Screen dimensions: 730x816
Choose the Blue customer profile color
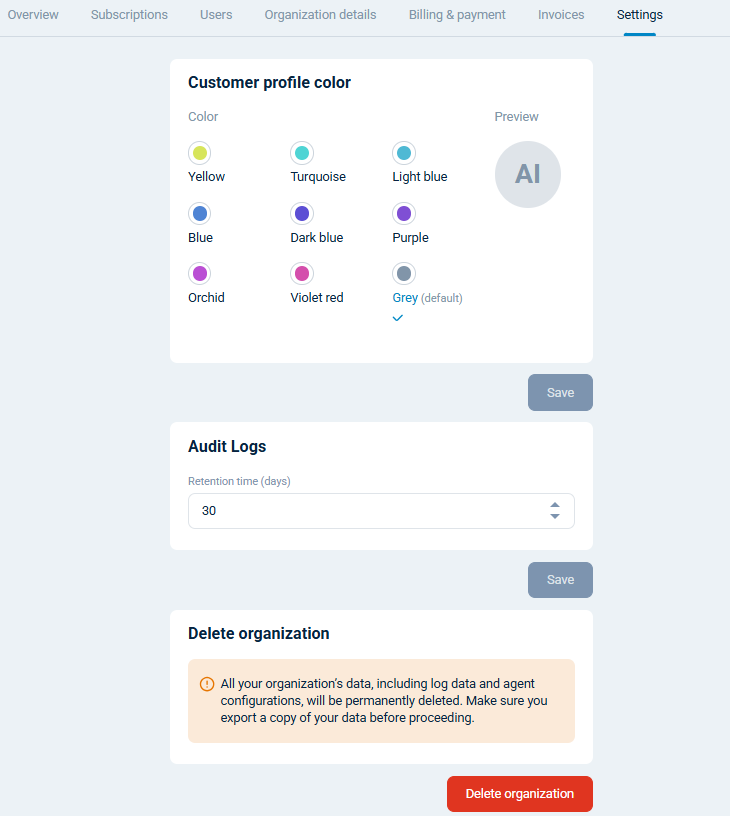click(x=199, y=213)
